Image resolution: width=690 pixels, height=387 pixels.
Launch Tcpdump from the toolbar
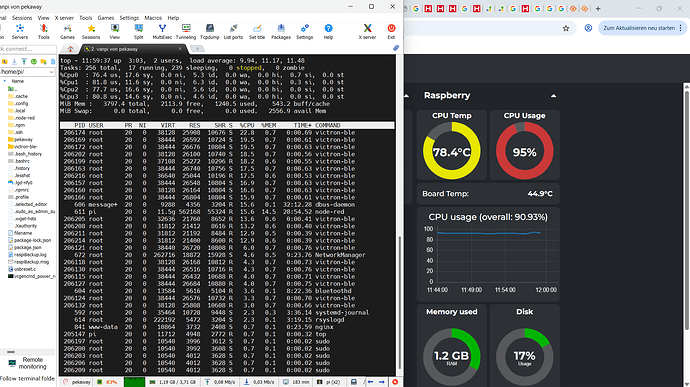coord(209,32)
